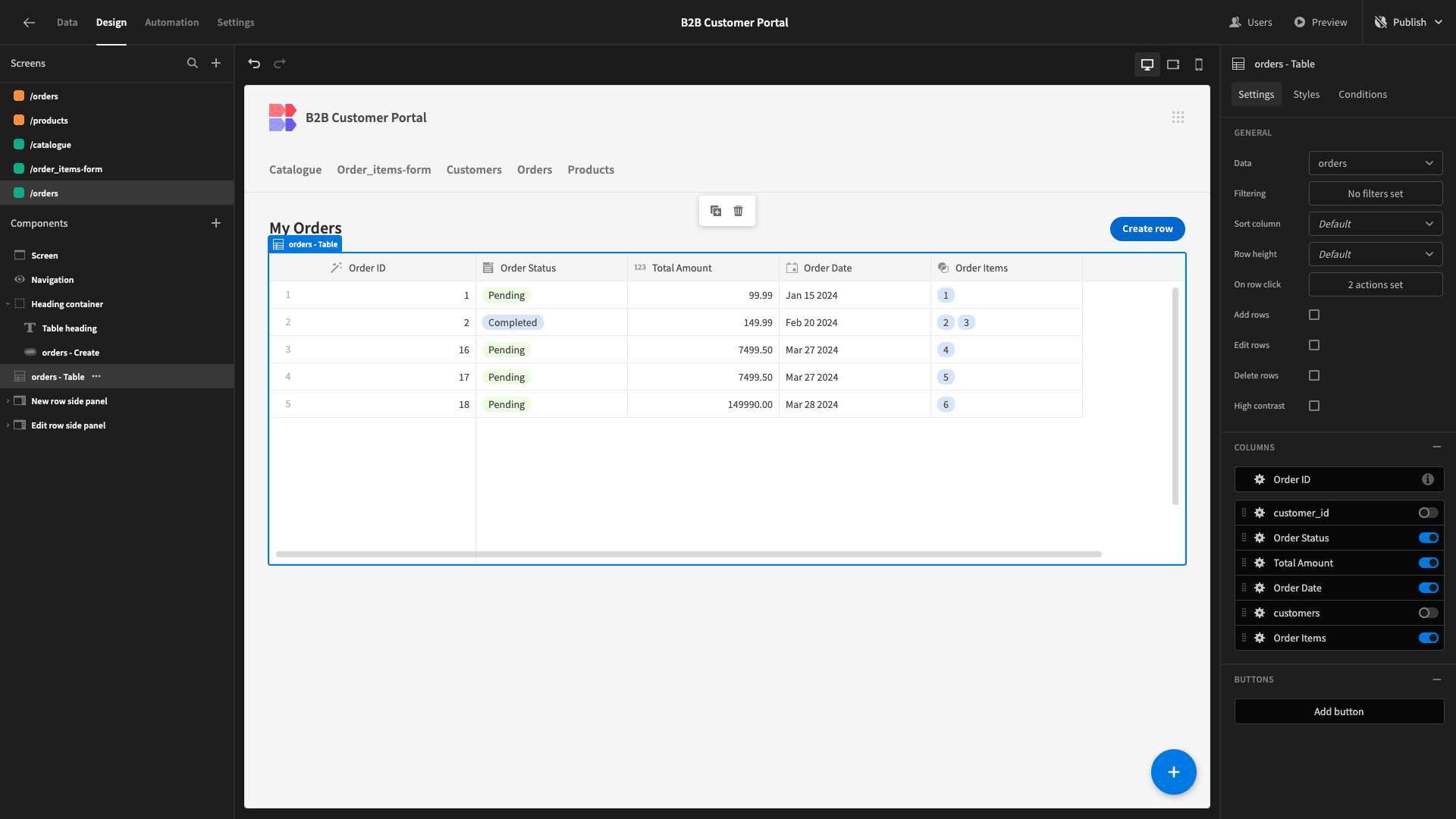The image size is (1456, 819).
Task: Click the tablet view icon
Action: pos(1173,64)
